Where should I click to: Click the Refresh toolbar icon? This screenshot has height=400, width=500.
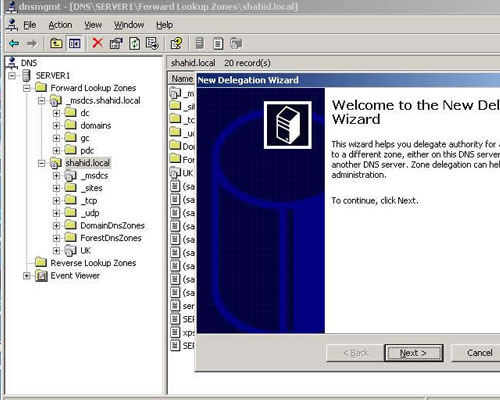pyautogui.click(x=134, y=43)
